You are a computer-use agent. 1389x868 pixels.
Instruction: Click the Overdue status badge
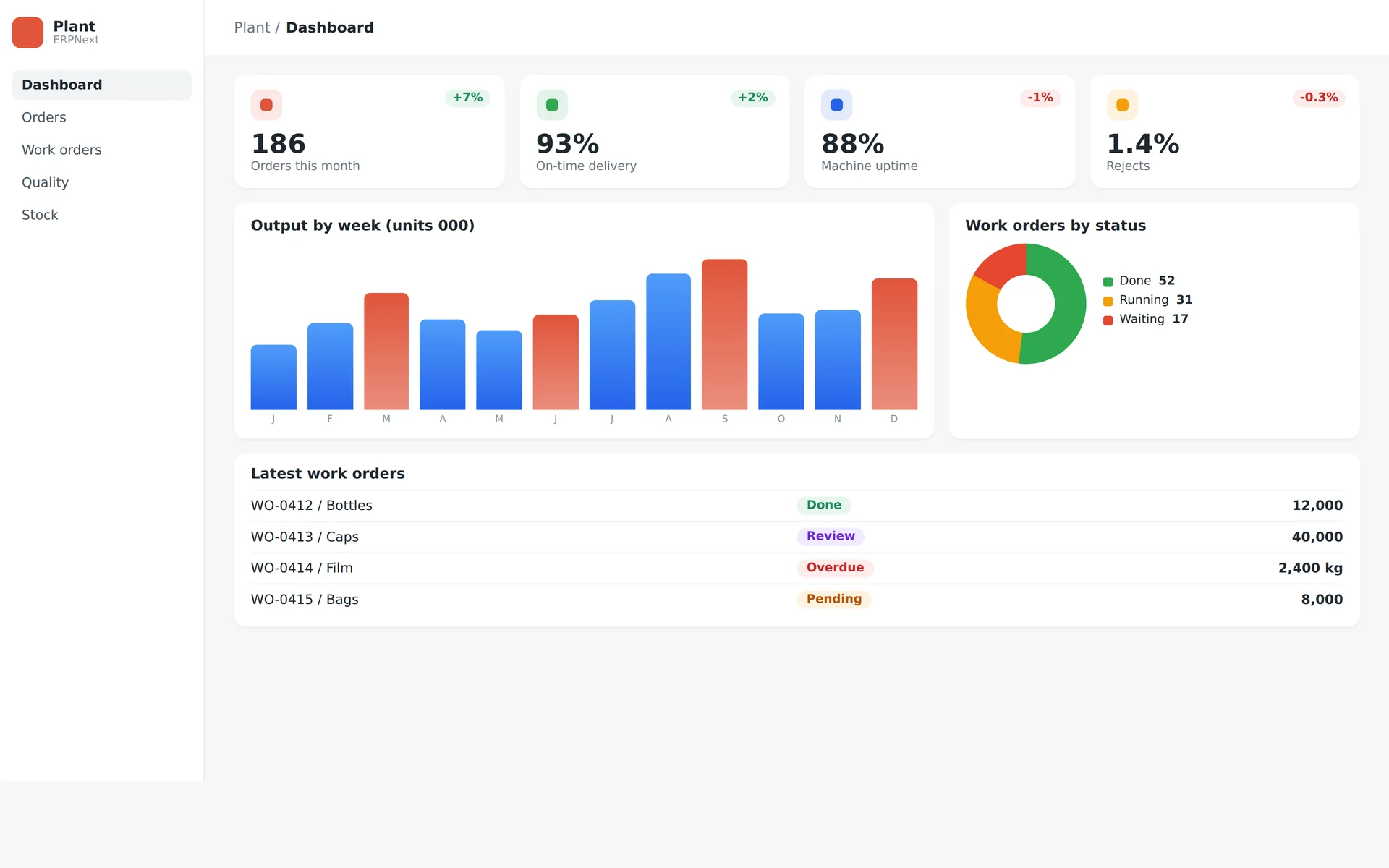pos(835,568)
